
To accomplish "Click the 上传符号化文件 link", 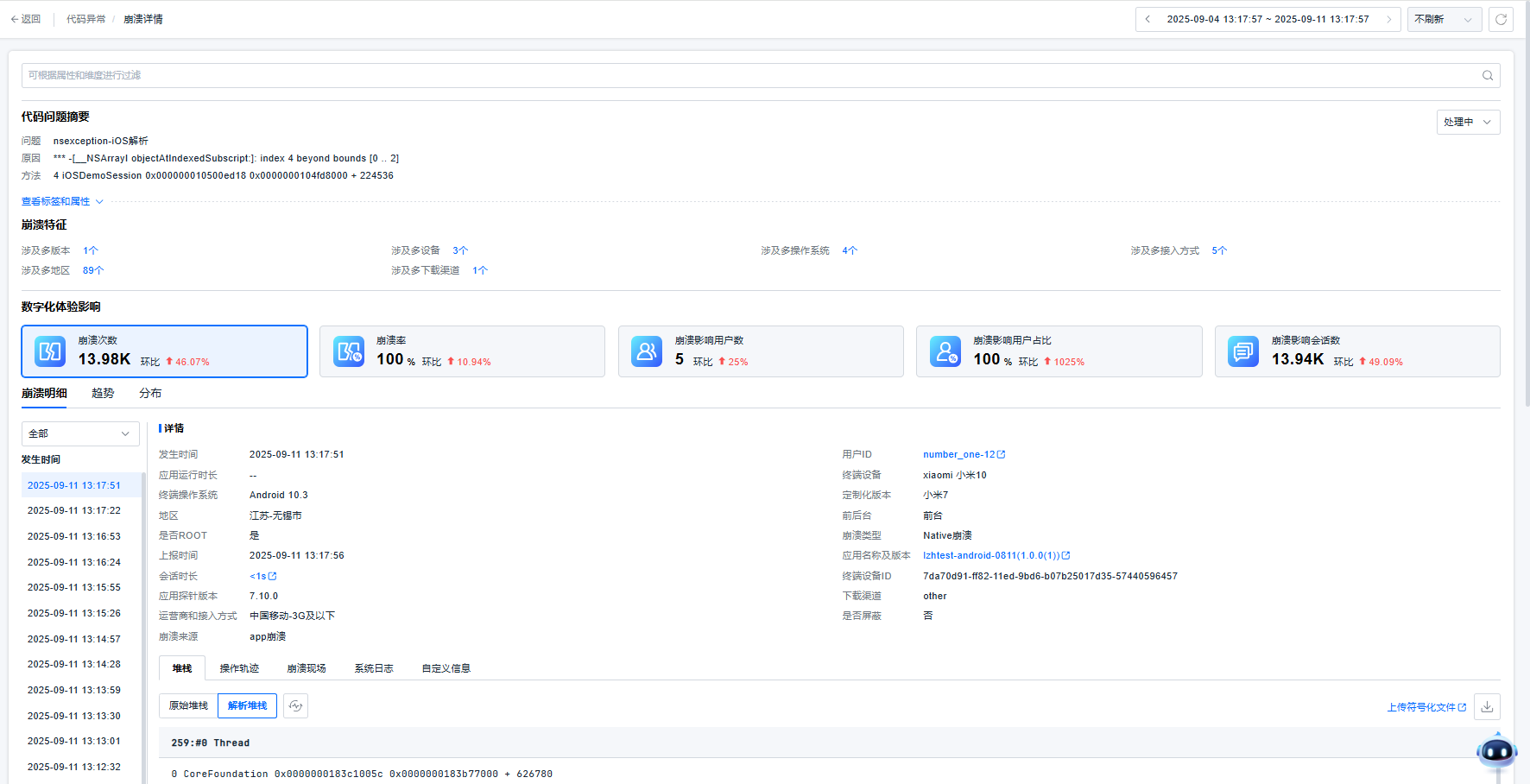I will coord(1426,707).
